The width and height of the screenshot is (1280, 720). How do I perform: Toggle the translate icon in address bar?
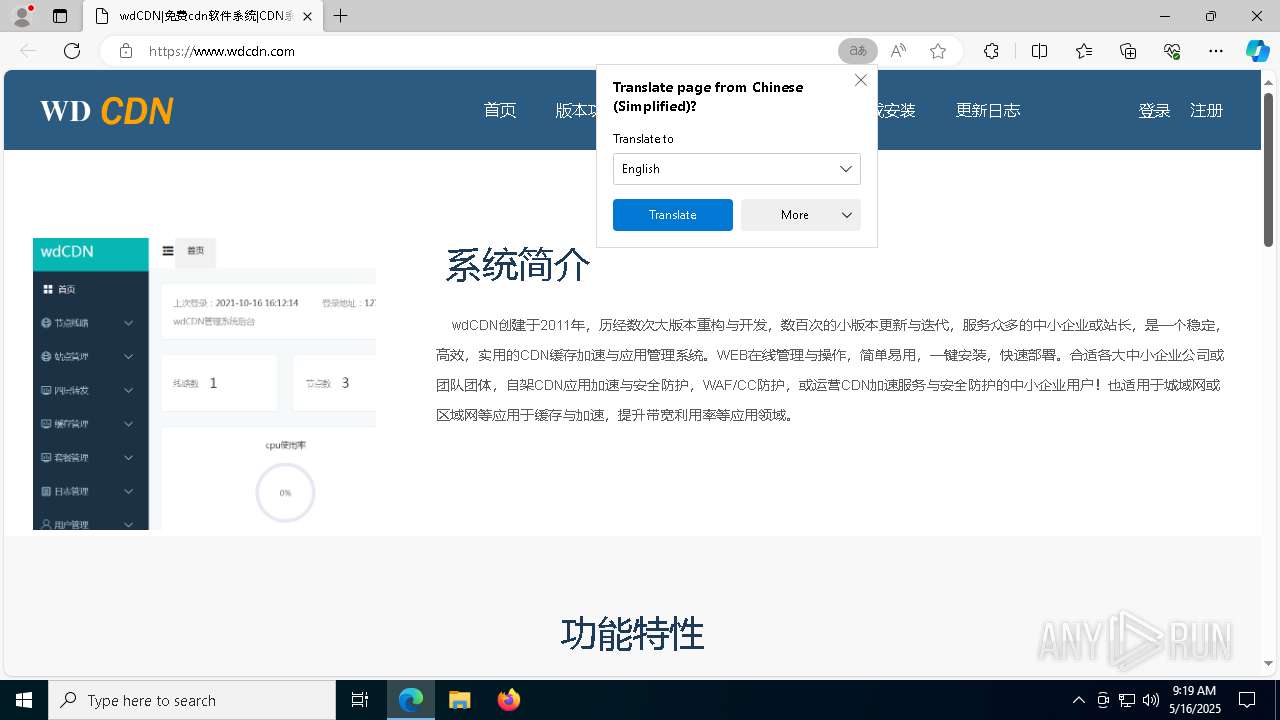click(x=857, y=51)
